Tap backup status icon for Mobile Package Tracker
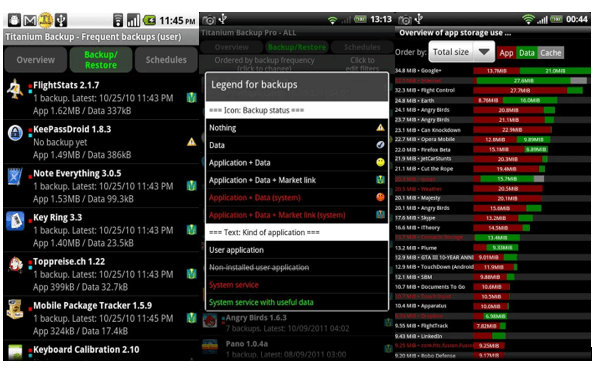The image size is (602, 371). tap(191, 318)
